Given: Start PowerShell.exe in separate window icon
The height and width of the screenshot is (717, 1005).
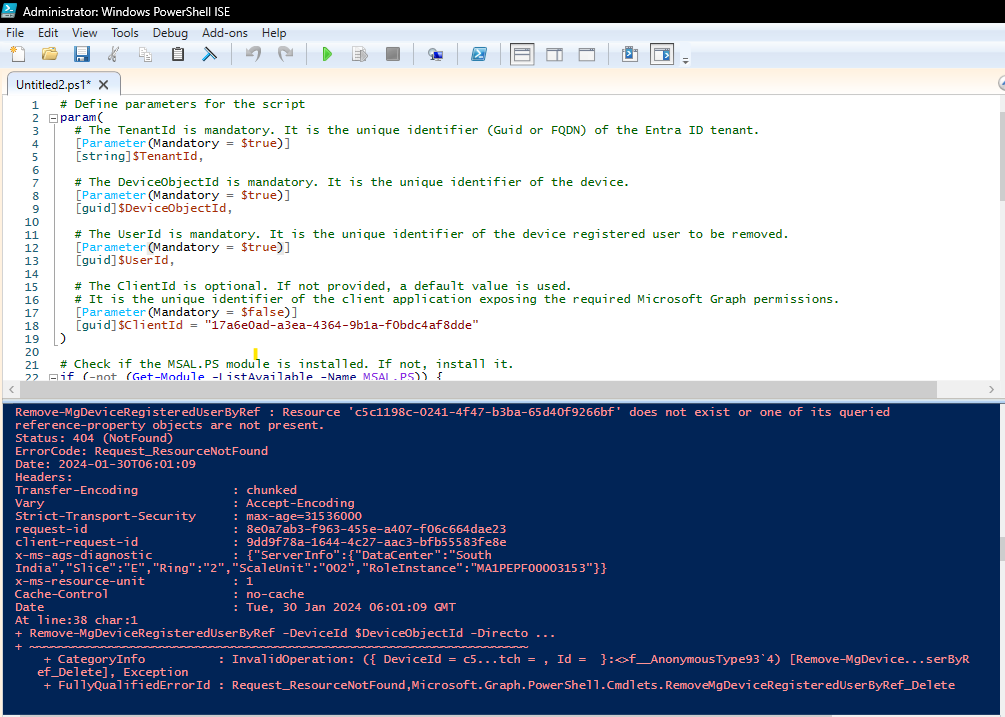Looking at the screenshot, I should (x=479, y=54).
